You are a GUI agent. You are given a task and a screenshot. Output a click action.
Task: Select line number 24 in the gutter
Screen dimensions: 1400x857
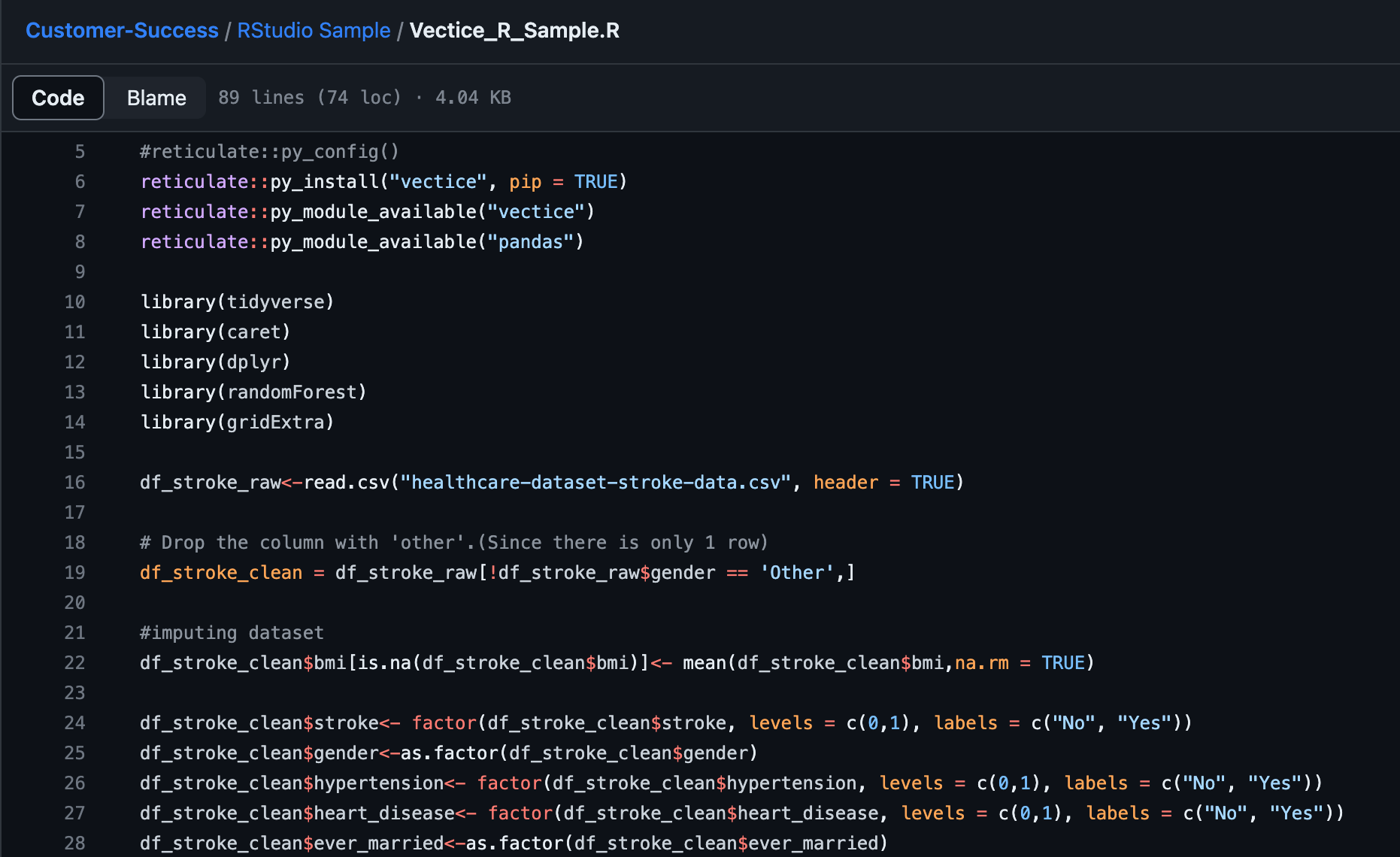[x=75, y=723]
